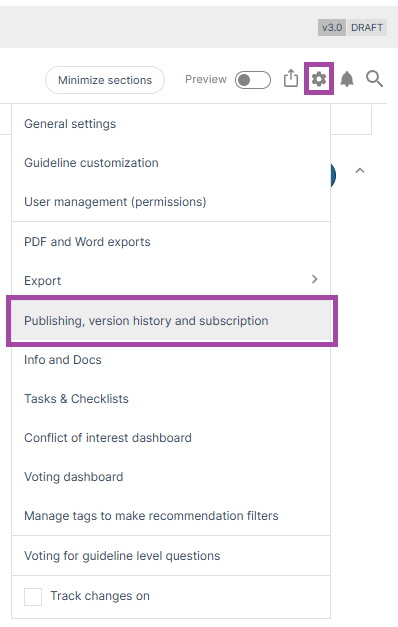Open Guideline customization
Image resolution: width=398 pixels, height=627 pixels.
click(x=171, y=163)
